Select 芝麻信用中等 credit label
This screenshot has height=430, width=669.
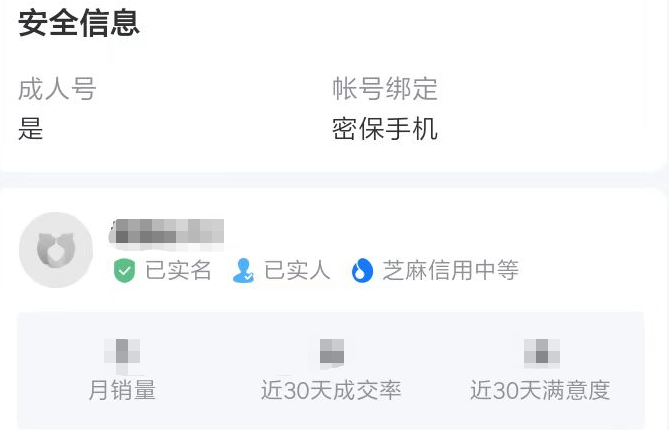pos(451,270)
